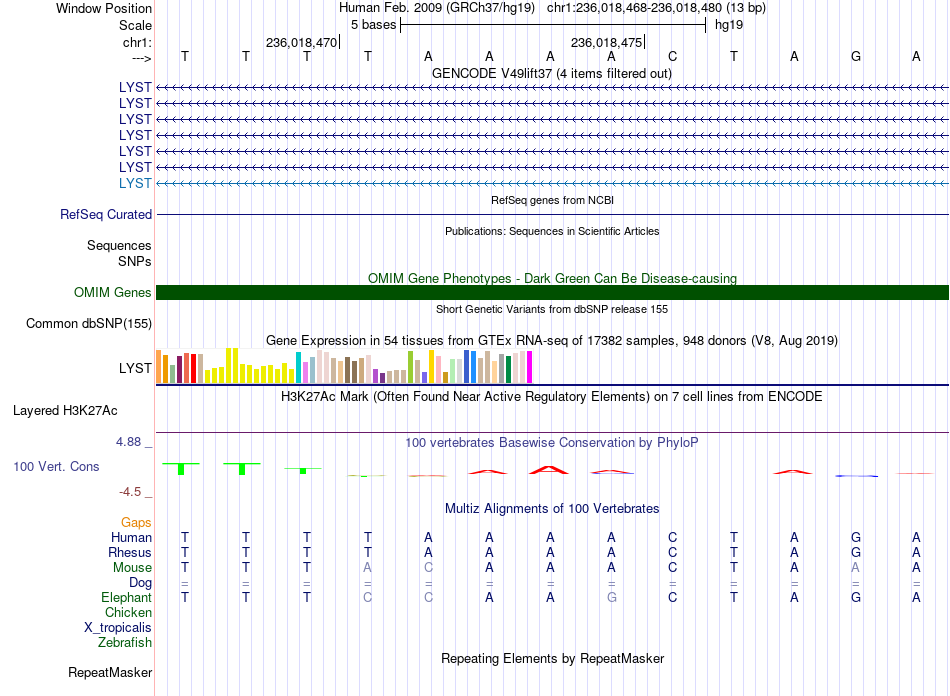Open the 100 Vert. Cons track label

(x=56, y=466)
